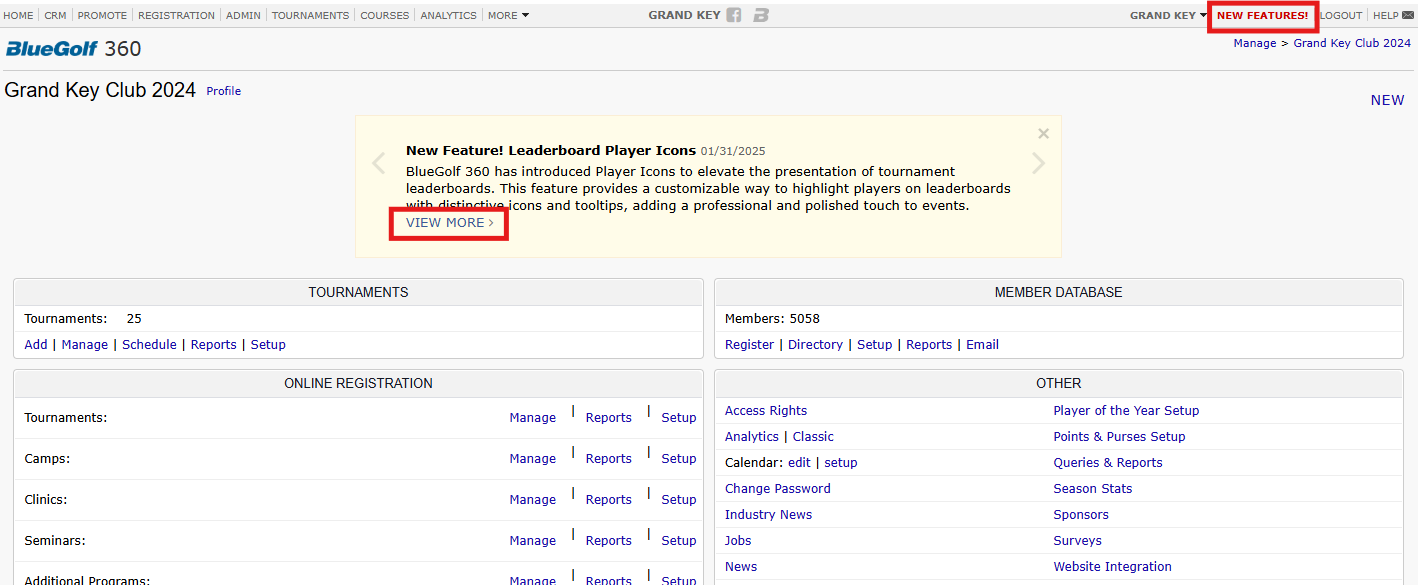The height and width of the screenshot is (585, 1418).
Task: Open the Surveys link
Action: click(x=1077, y=541)
